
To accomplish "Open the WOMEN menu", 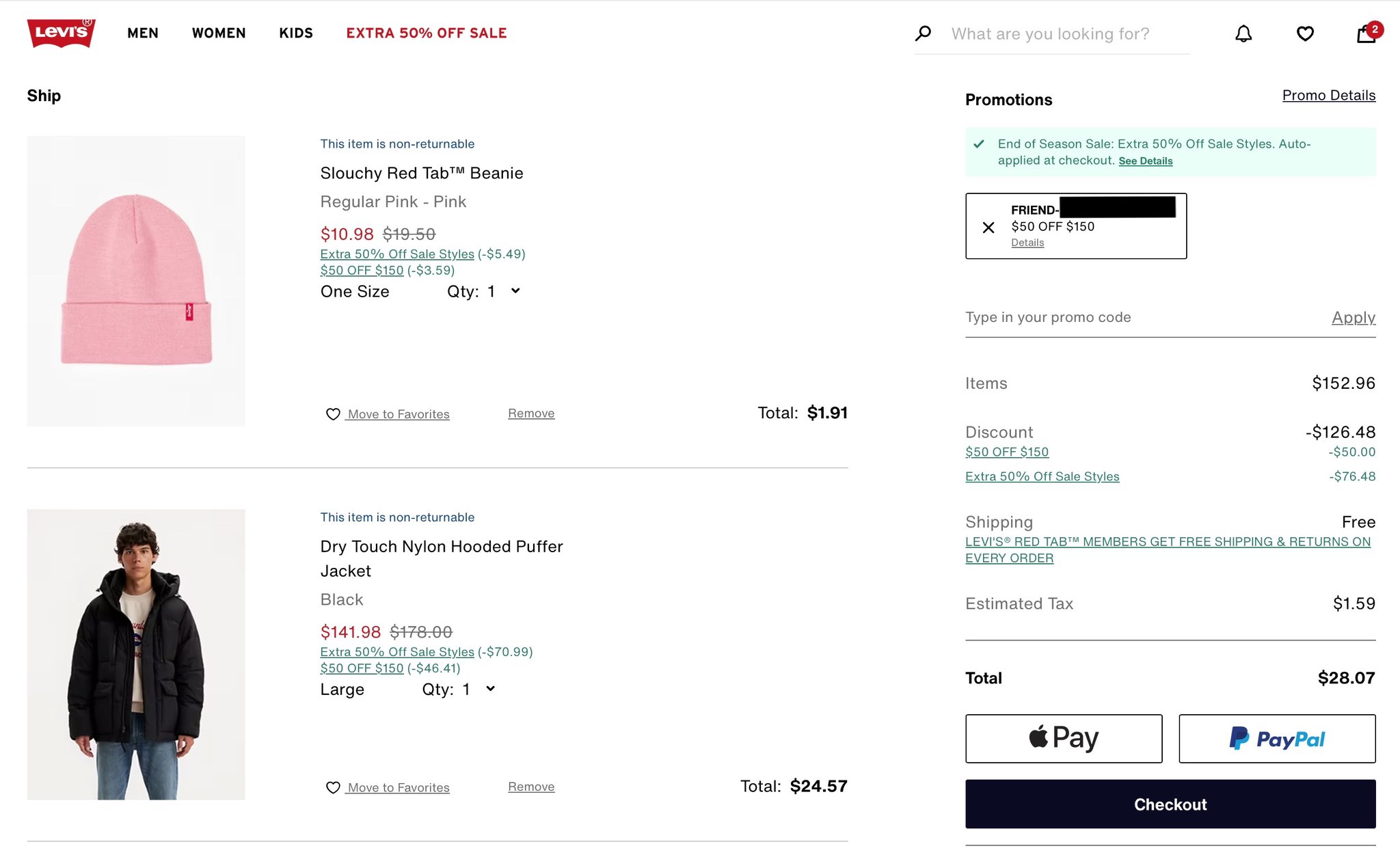I will point(219,33).
